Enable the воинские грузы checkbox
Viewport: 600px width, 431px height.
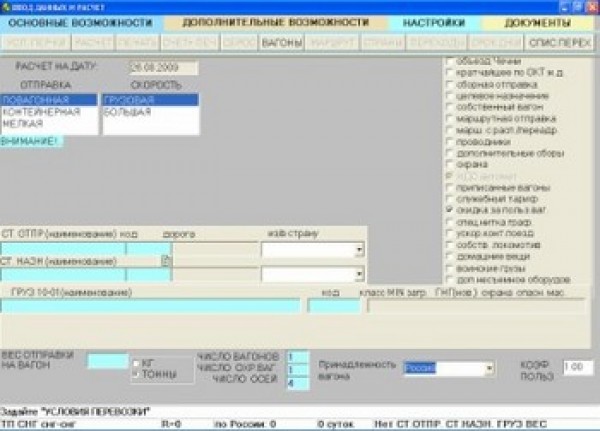450,268
